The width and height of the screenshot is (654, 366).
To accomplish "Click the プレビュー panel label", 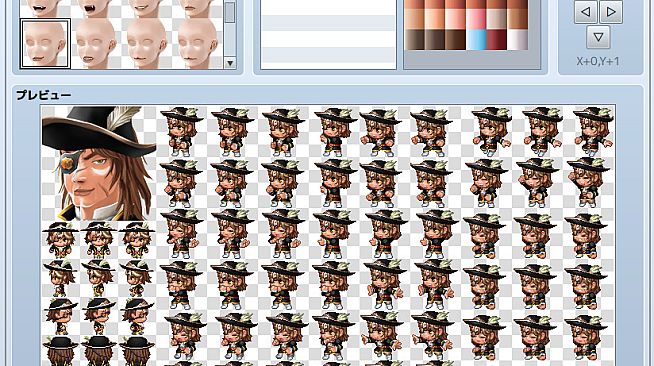I will (44, 95).
